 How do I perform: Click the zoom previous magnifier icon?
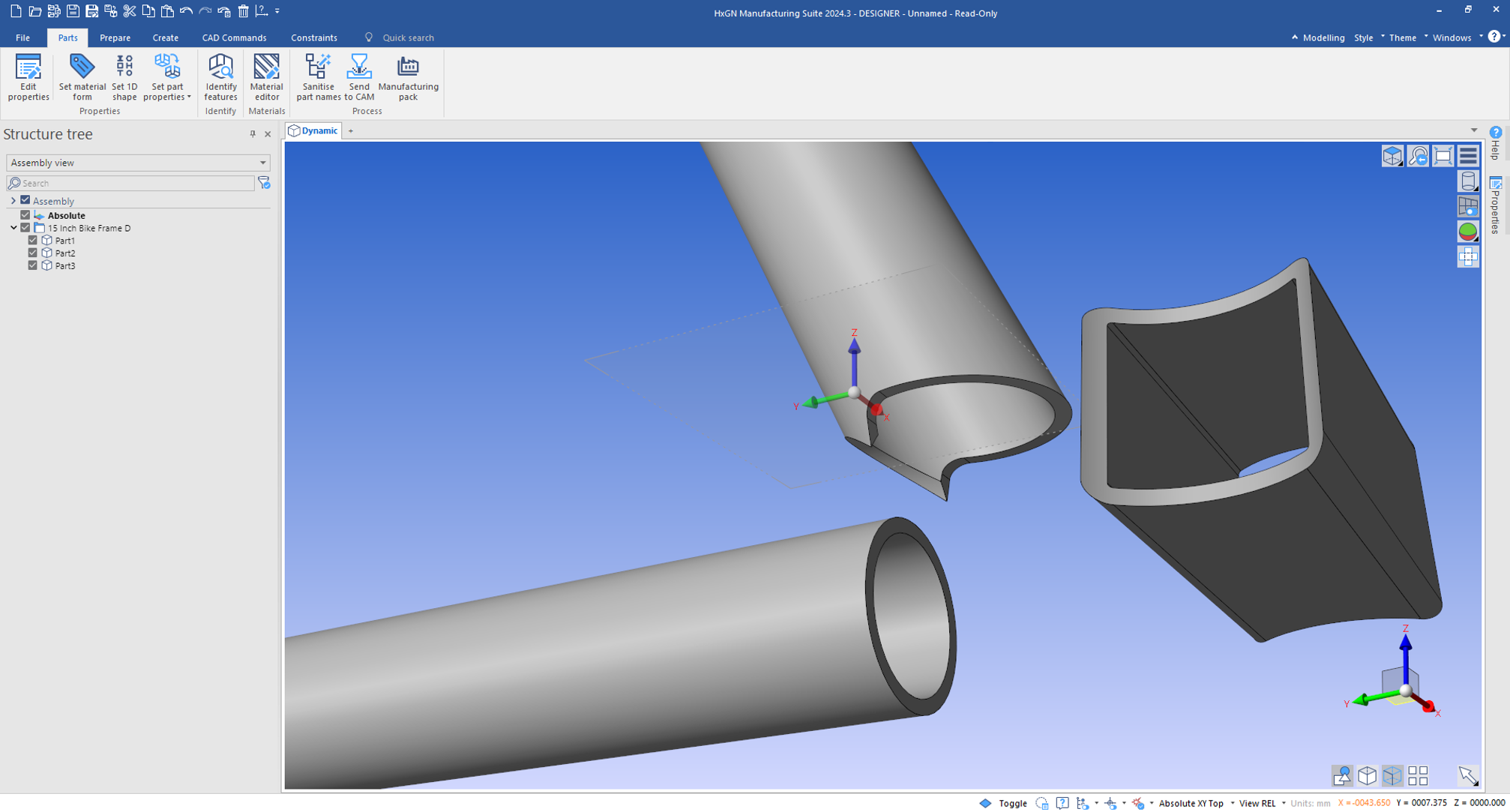point(1418,156)
